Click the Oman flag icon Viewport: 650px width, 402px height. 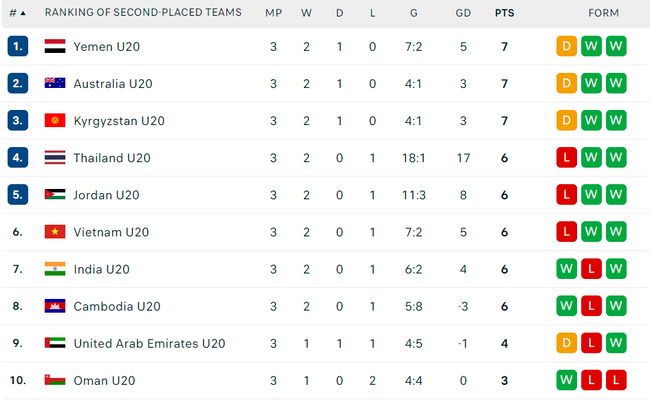tap(55, 380)
